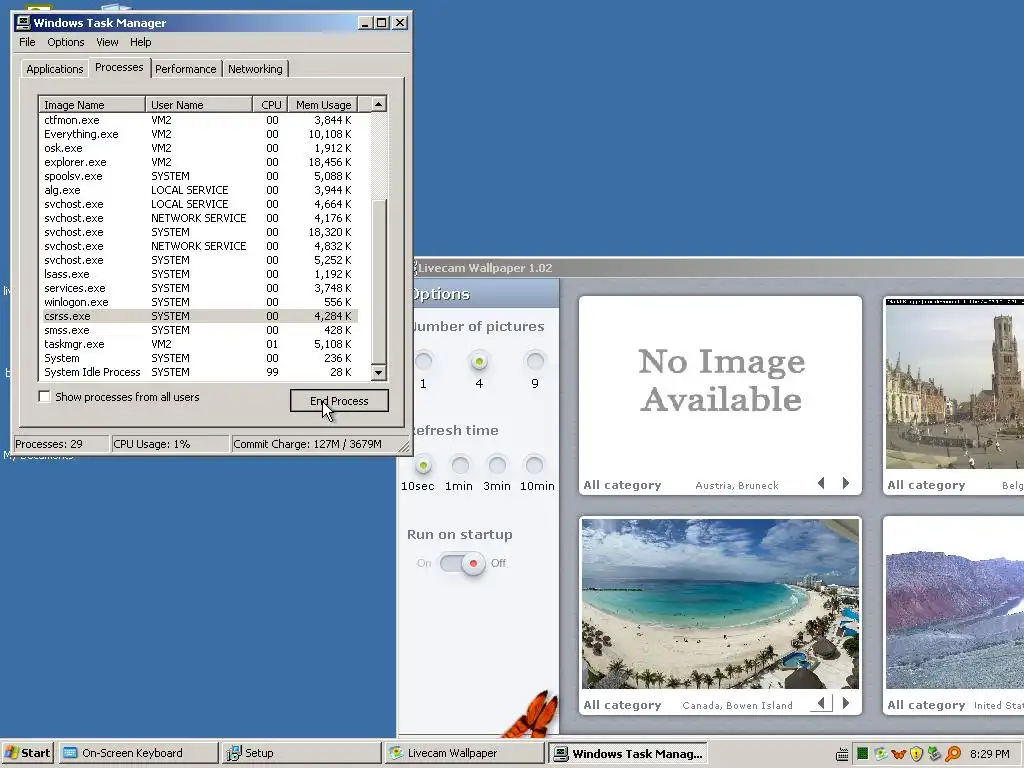
Task: Switch to On-Screen Keyboard taskbar button
Action: tap(138, 753)
